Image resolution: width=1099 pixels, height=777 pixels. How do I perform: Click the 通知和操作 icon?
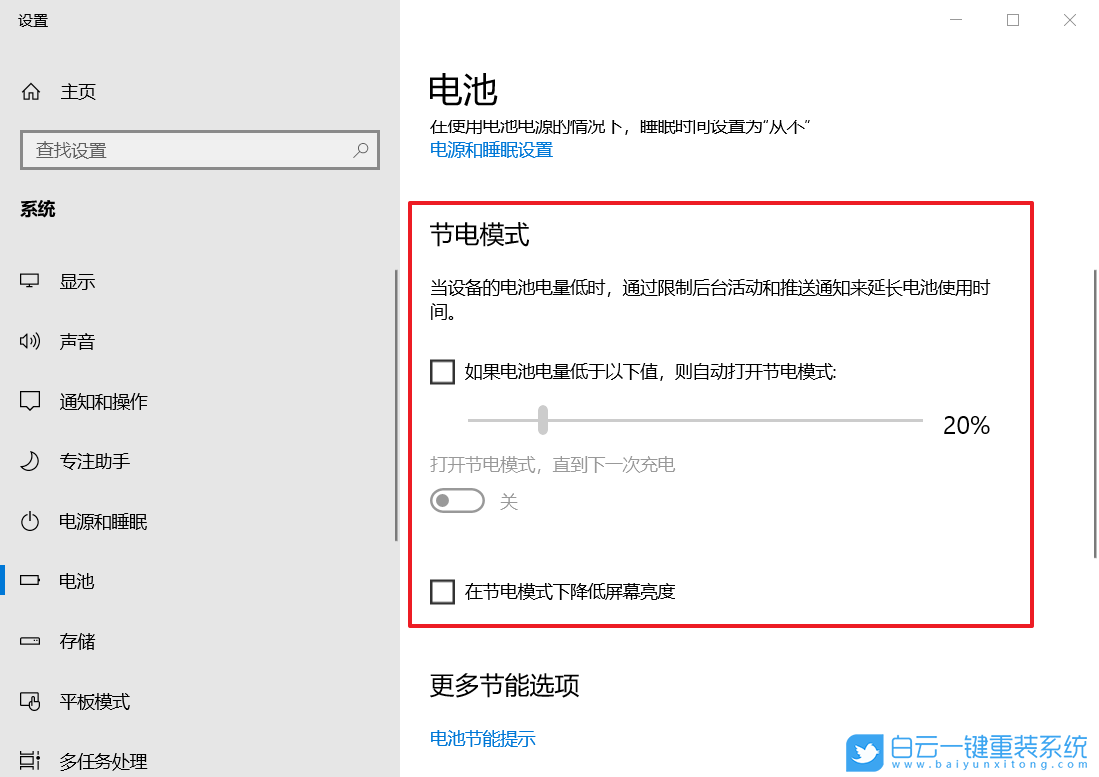[x=31, y=401]
